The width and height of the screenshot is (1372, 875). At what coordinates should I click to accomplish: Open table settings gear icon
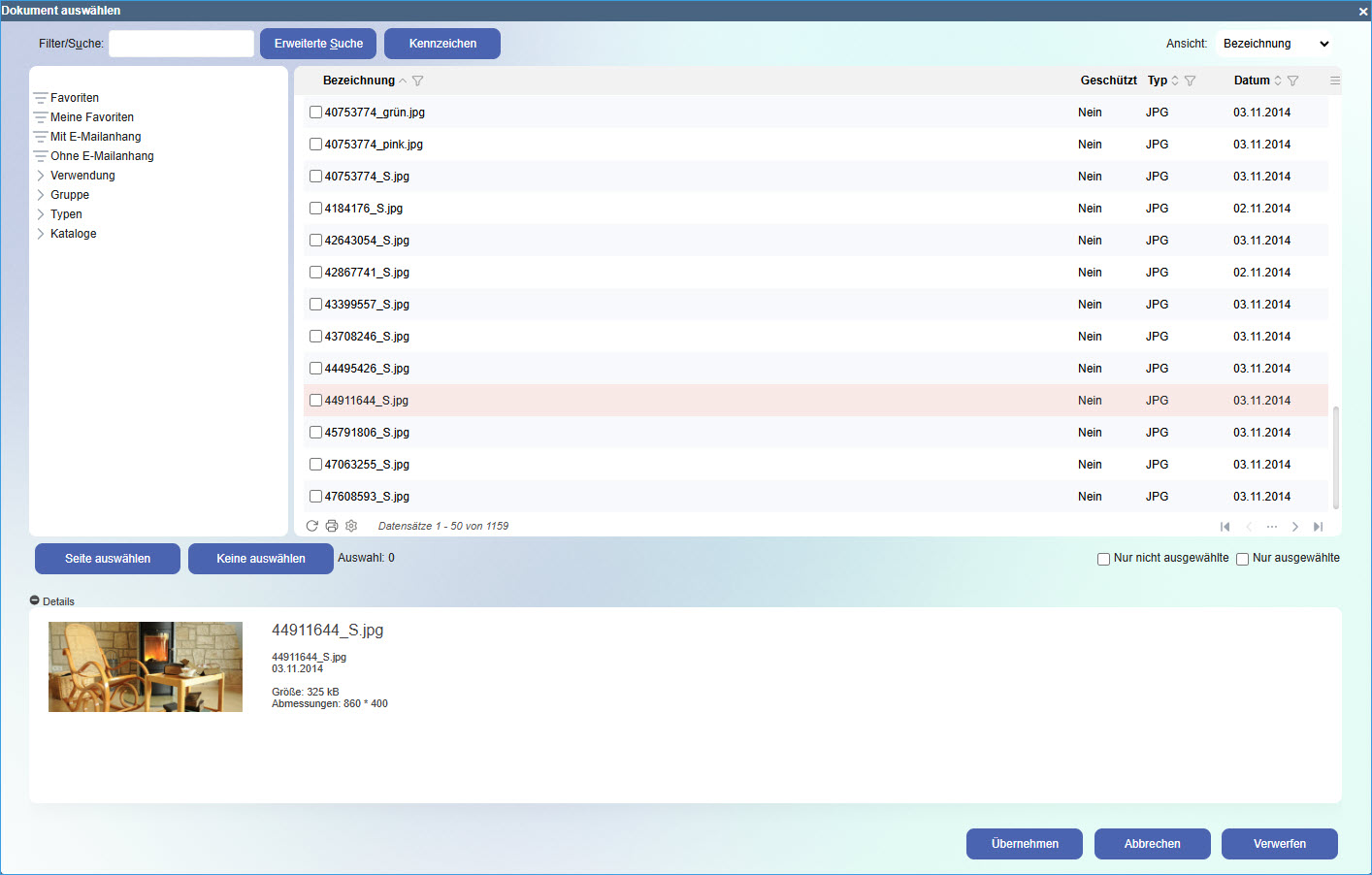pos(351,526)
